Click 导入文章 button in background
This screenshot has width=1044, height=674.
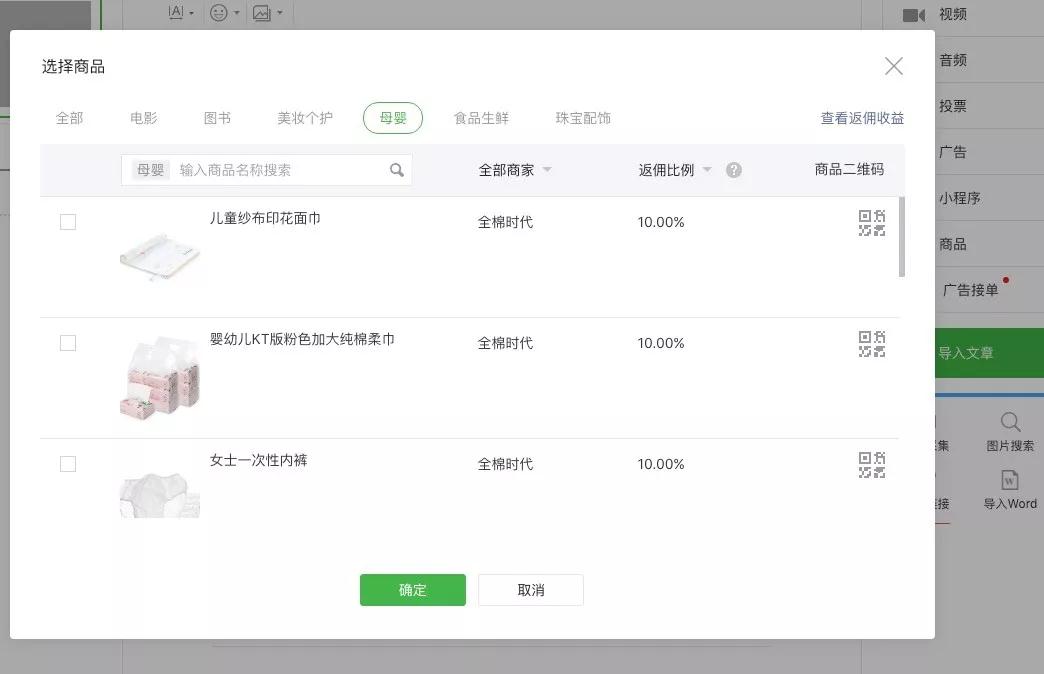(989, 353)
